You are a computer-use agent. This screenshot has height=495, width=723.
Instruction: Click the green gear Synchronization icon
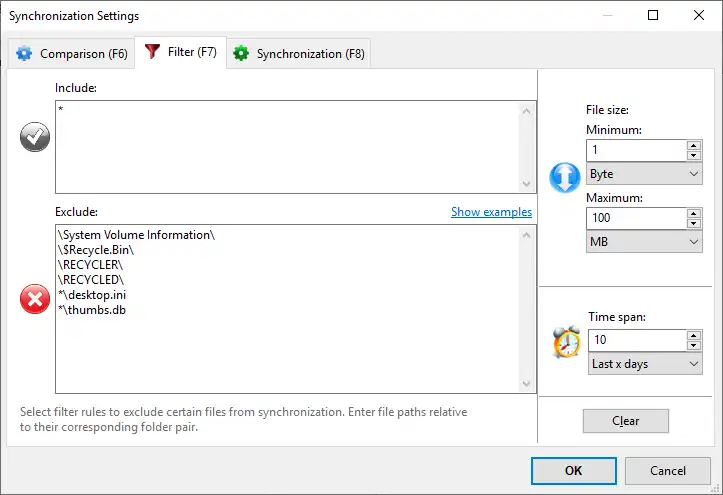241,54
